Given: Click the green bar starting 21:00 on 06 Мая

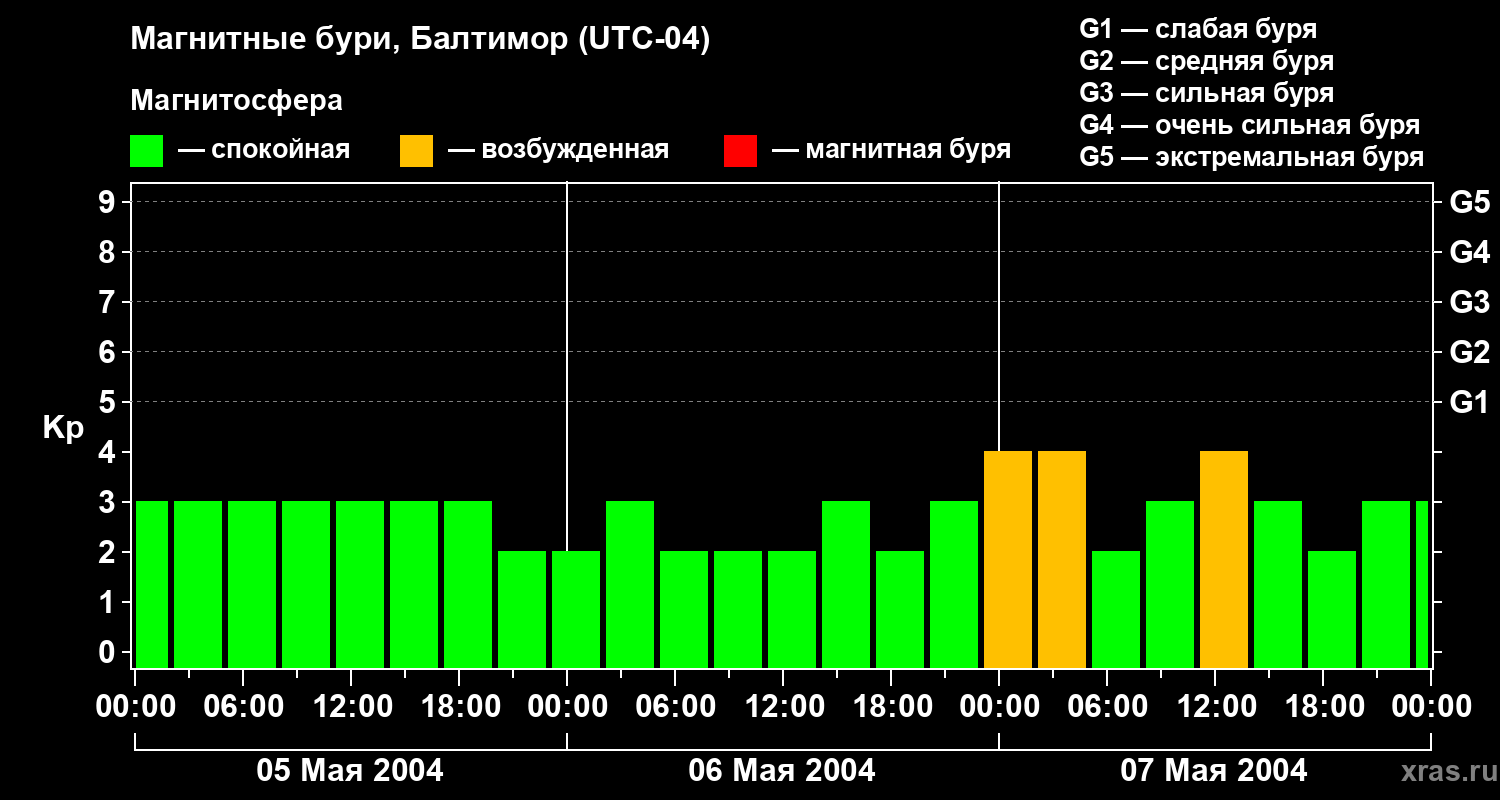Looking at the screenshot, I should point(954,585).
